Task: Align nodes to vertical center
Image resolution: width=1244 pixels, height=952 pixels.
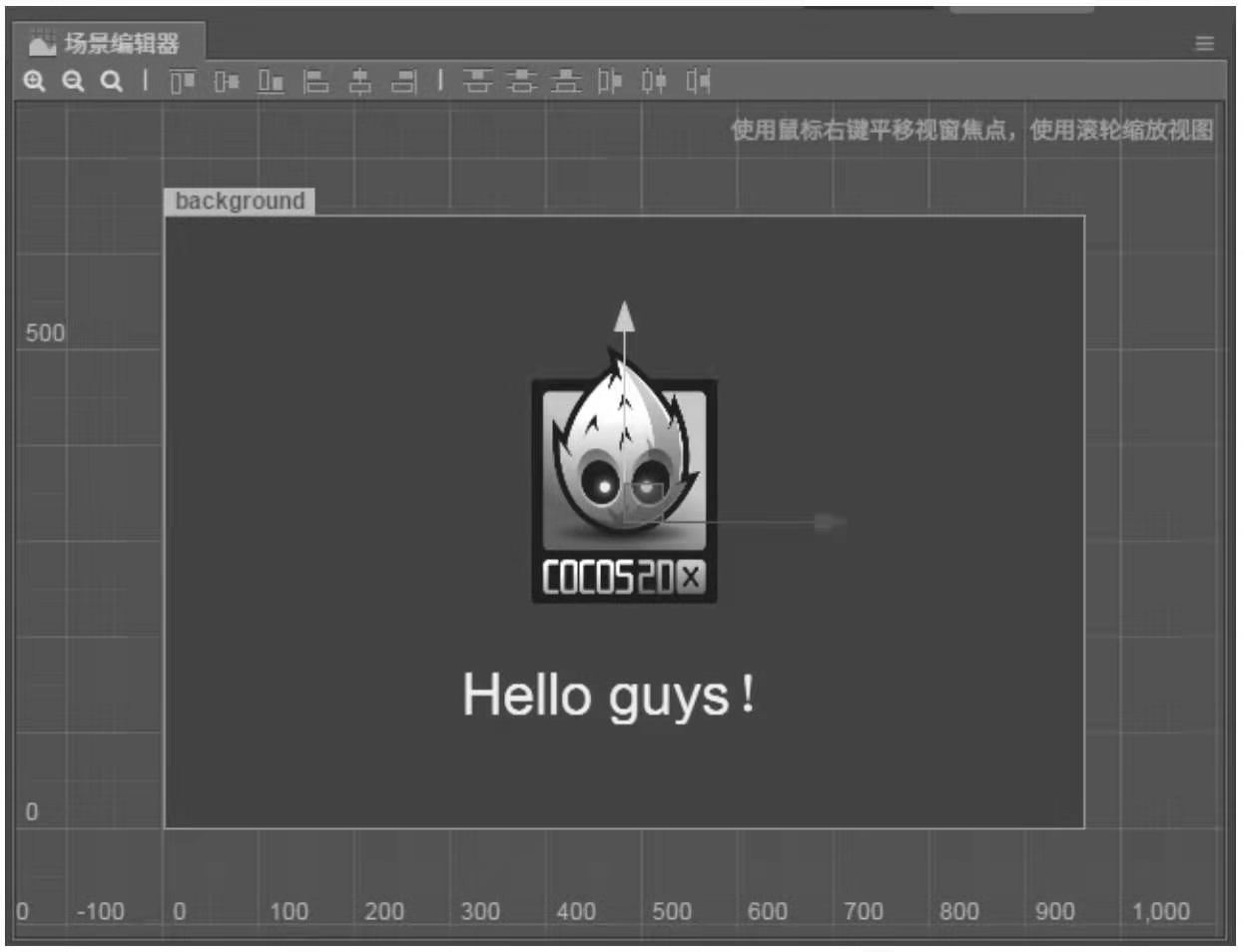Action: [x=227, y=81]
